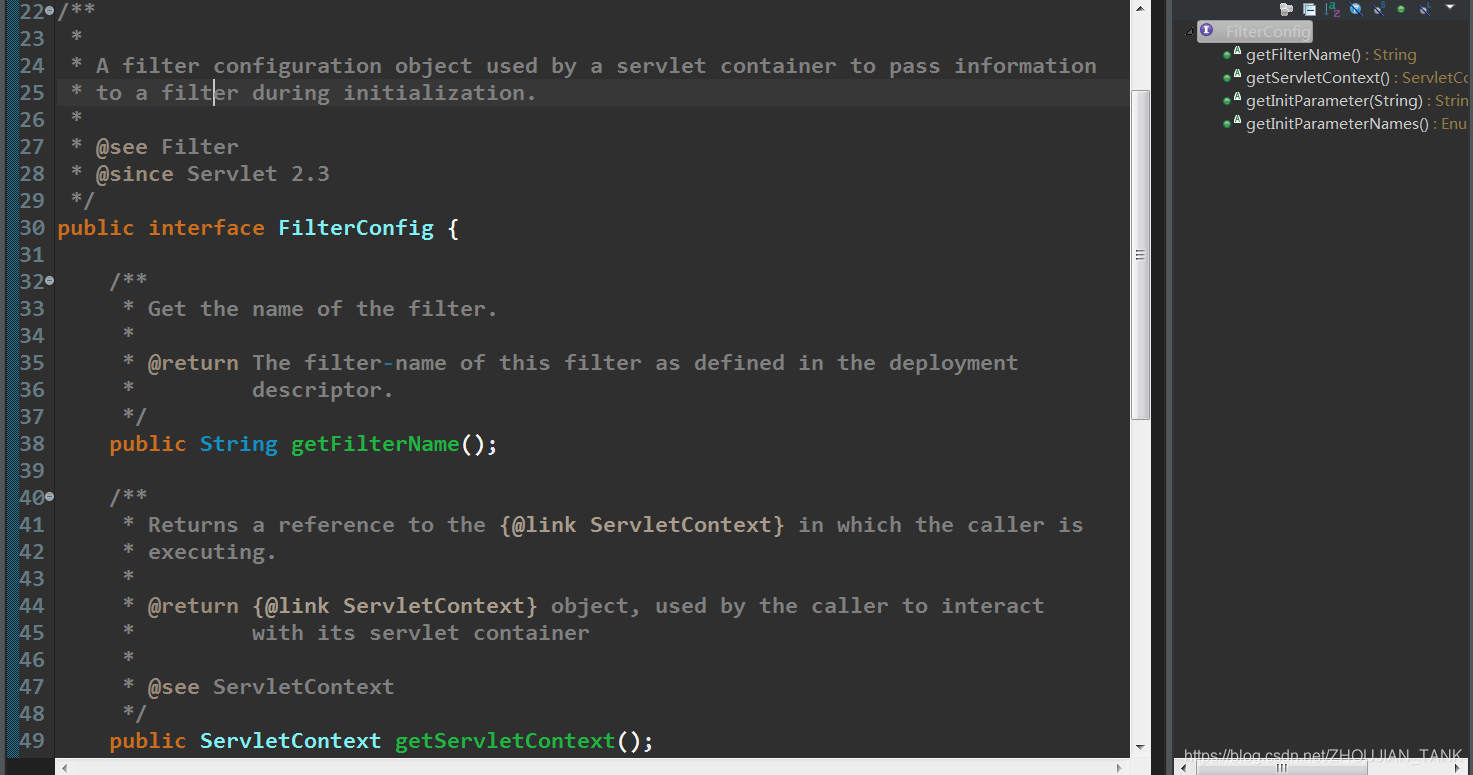
Task: Click "during initialization." on line 25
Action: 395,93
